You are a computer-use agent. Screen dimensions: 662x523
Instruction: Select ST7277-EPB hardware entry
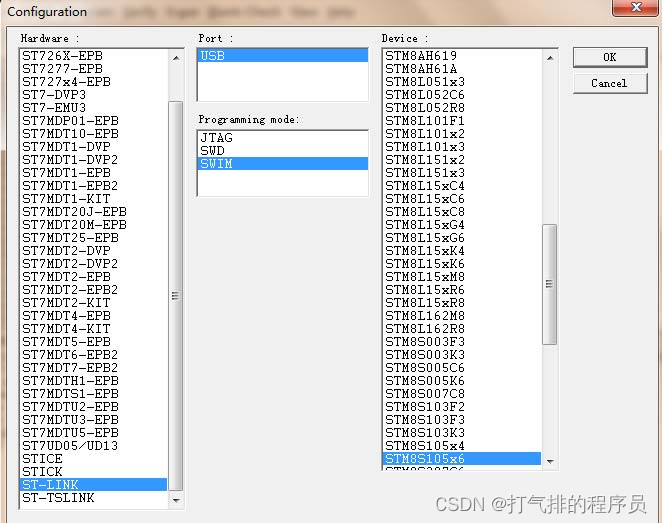point(94,68)
